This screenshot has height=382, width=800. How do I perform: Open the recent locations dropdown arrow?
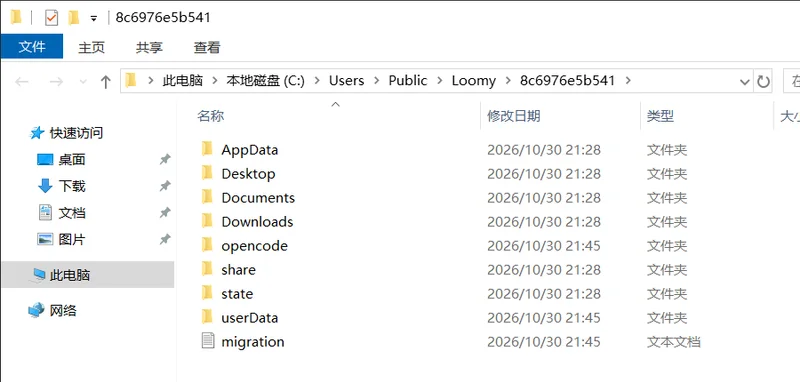coord(83,82)
